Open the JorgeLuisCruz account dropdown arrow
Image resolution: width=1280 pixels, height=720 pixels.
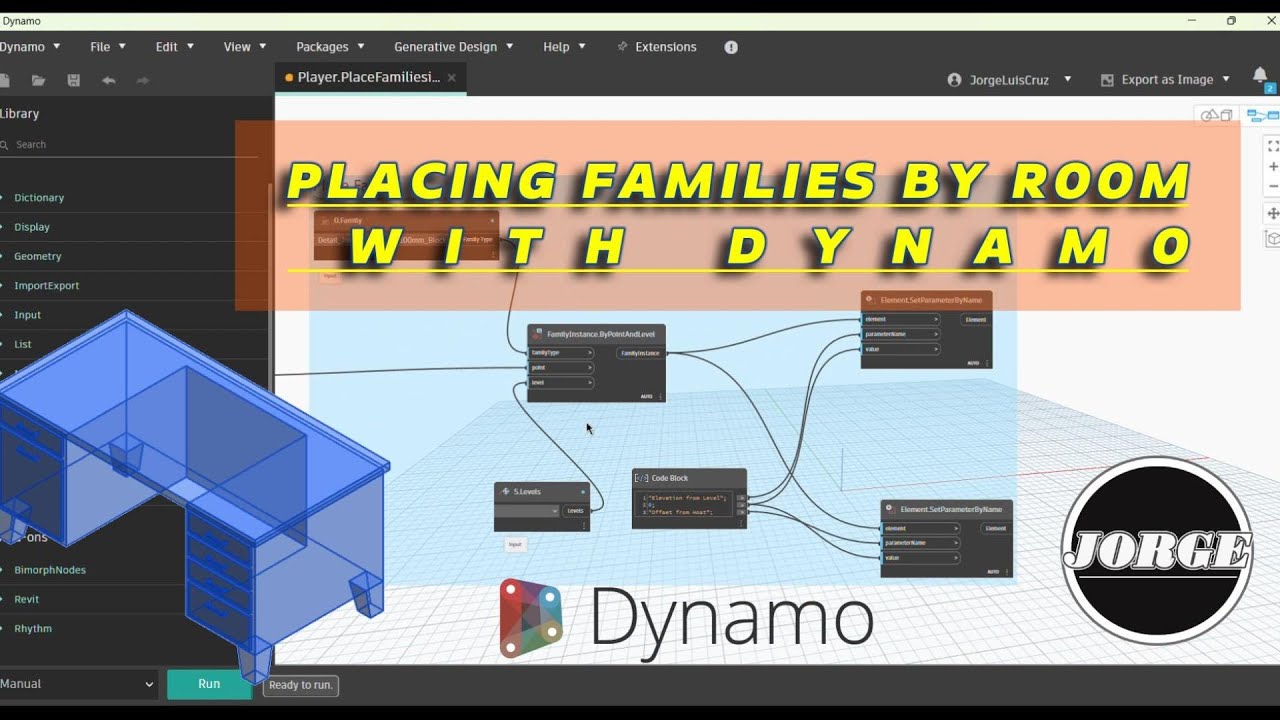[1067, 80]
